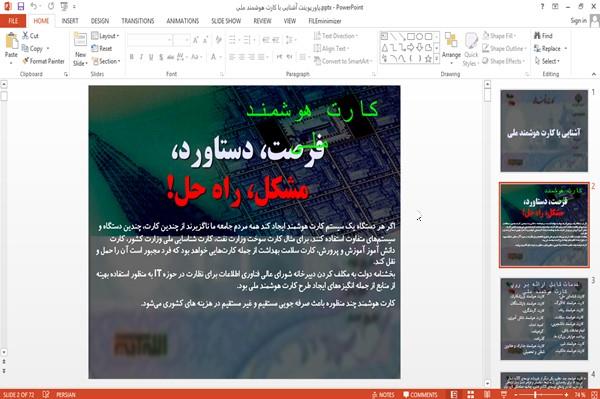
Task: Reset the slide layout
Action: (102, 49)
